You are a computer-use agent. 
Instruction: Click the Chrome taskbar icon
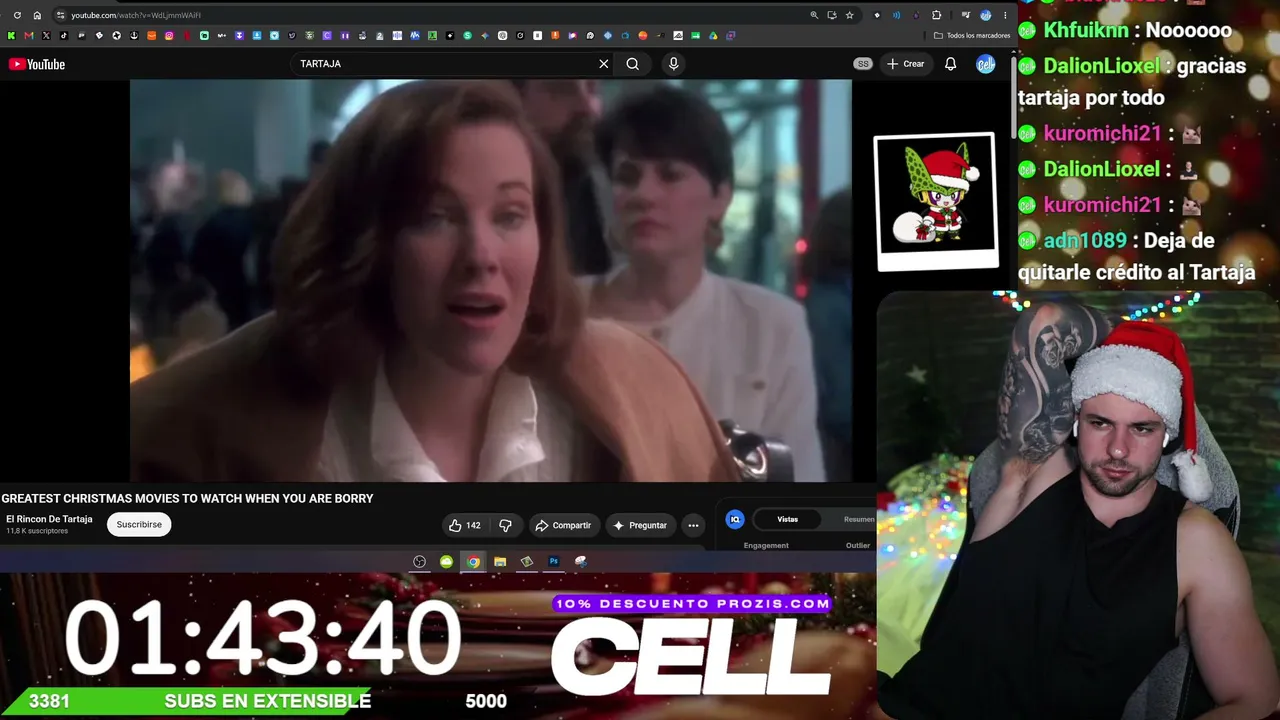pyautogui.click(x=473, y=562)
